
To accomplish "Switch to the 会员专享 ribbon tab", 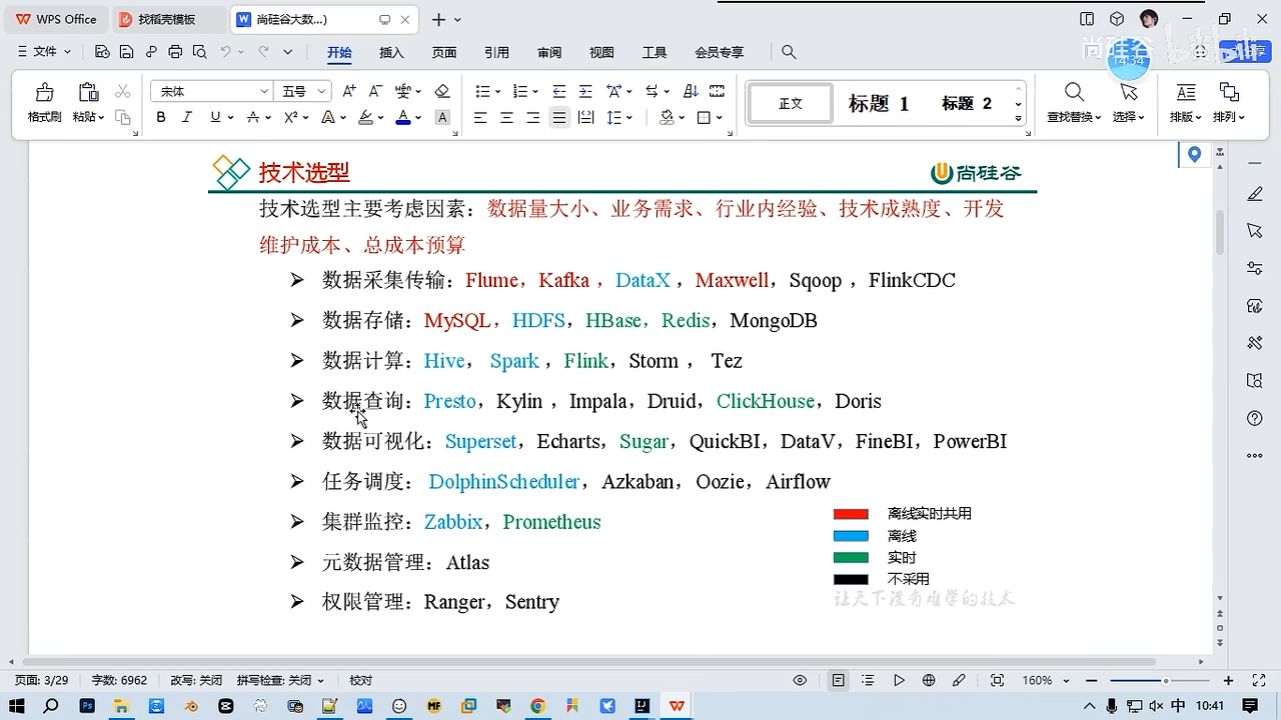I will pos(719,52).
